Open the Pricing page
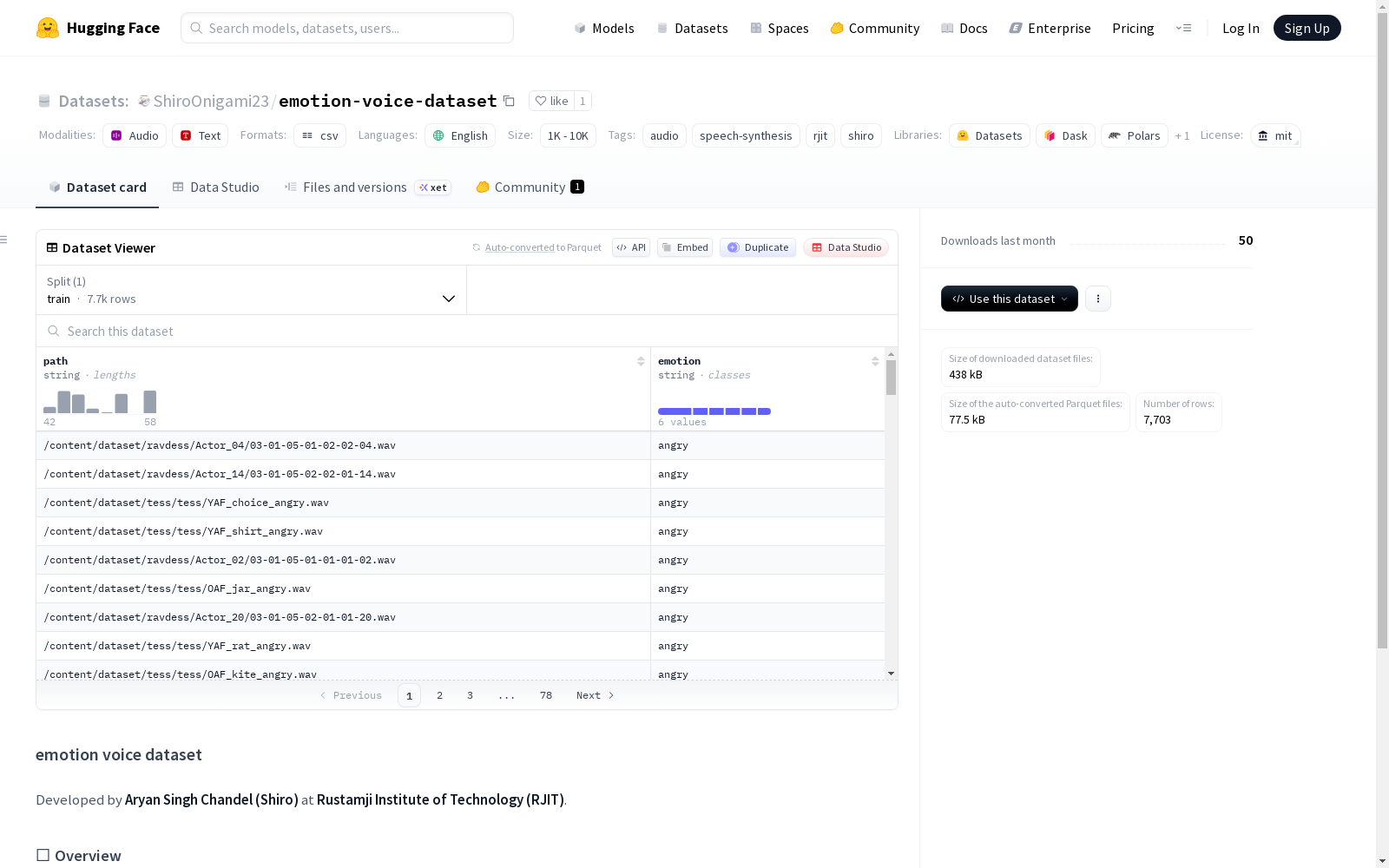Image resolution: width=1389 pixels, height=868 pixels. point(1133,28)
